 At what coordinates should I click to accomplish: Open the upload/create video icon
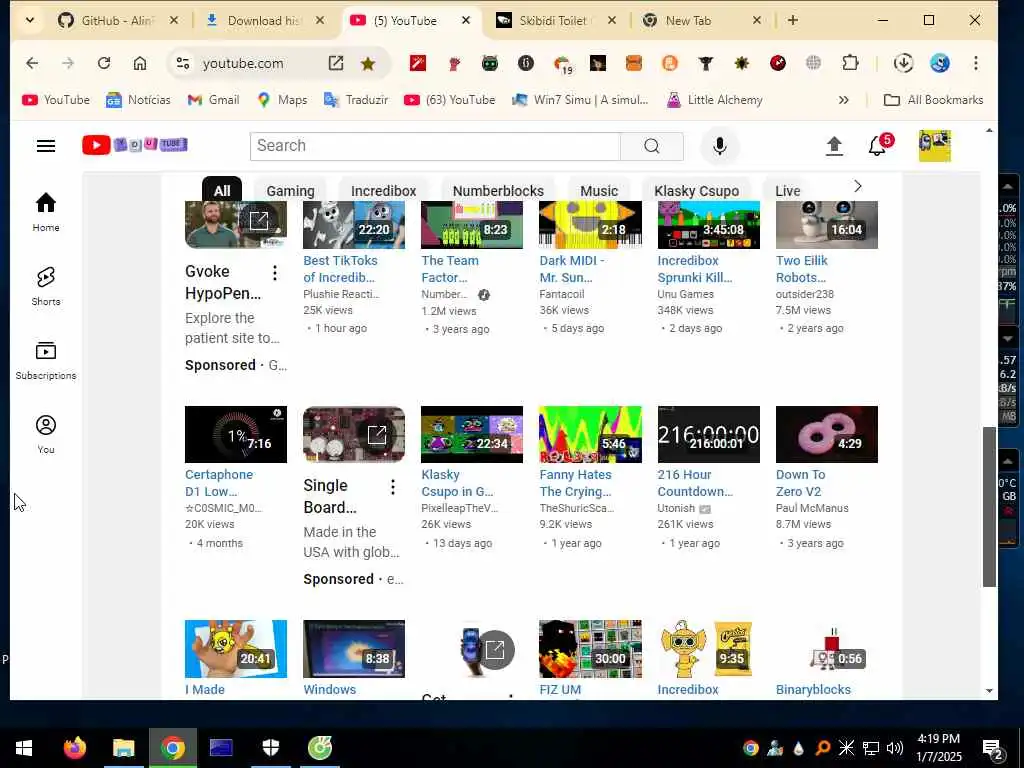[834, 146]
